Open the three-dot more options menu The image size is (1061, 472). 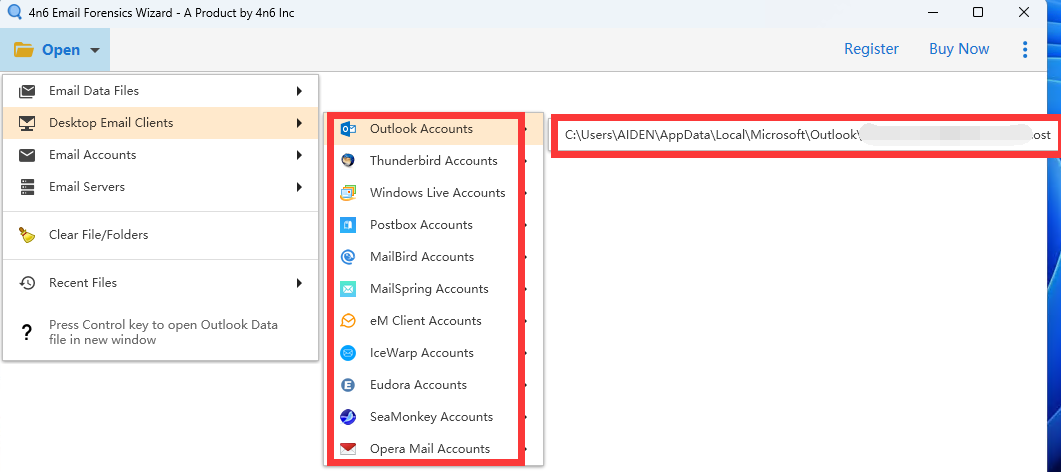(1025, 49)
